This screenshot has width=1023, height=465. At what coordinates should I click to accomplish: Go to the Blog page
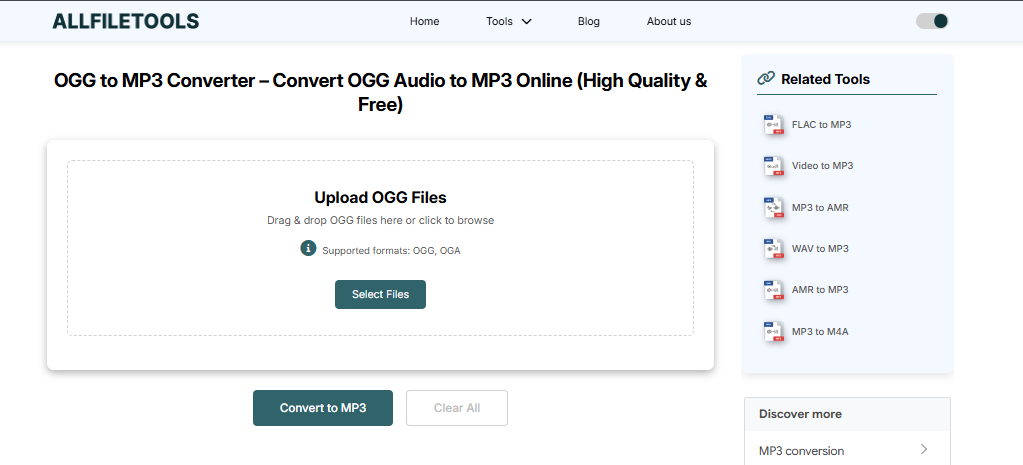589,21
